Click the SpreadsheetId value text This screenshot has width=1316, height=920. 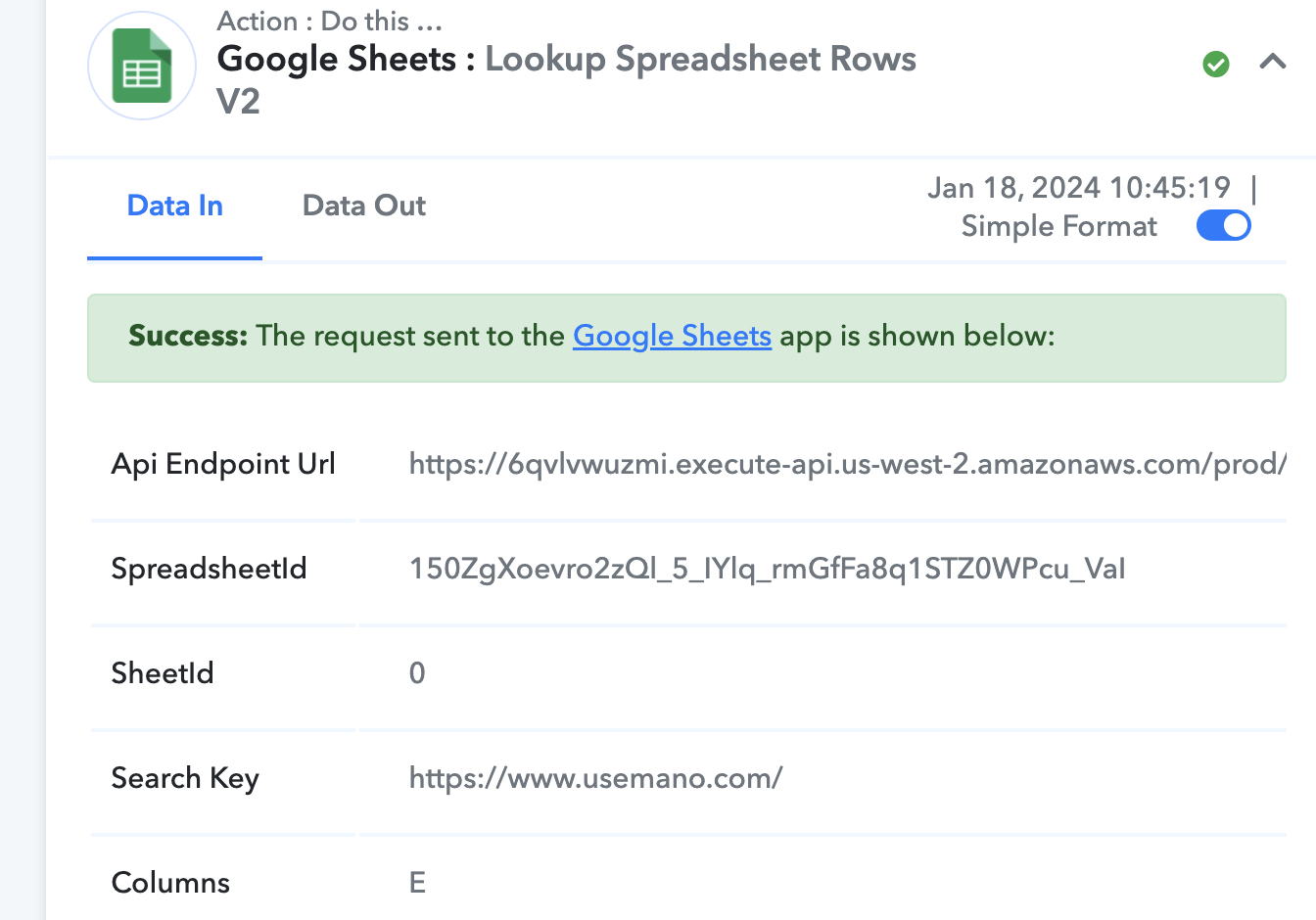767,569
